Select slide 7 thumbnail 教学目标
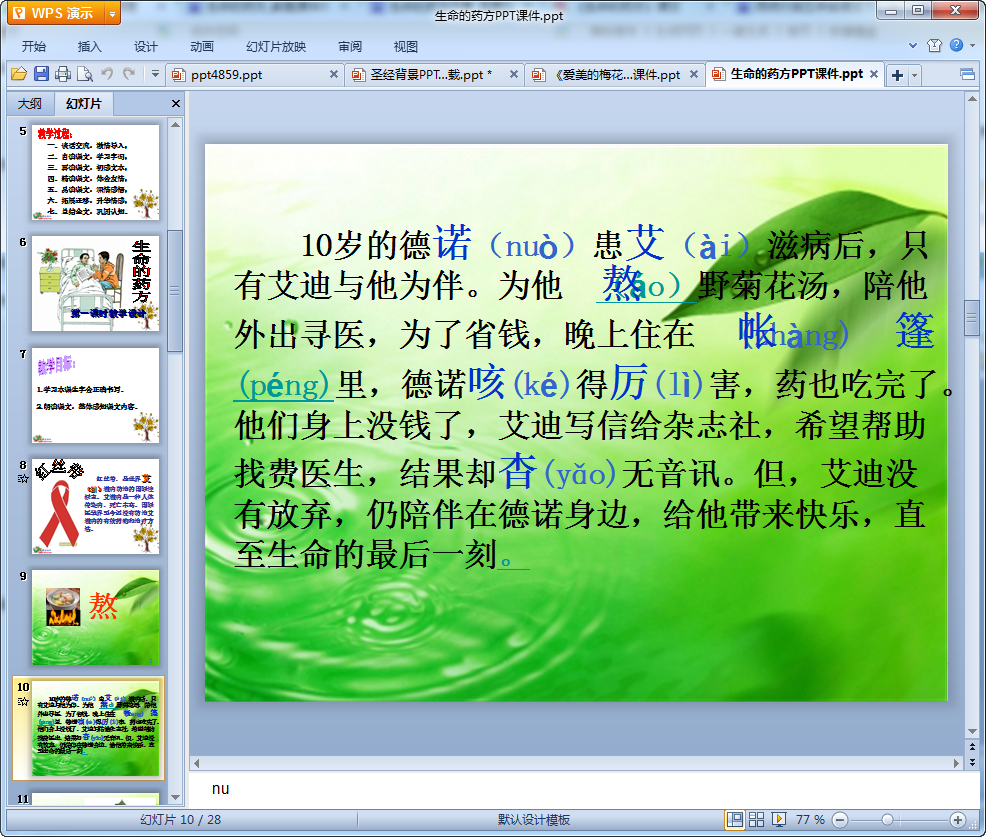This screenshot has width=986, height=837. pos(96,395)
